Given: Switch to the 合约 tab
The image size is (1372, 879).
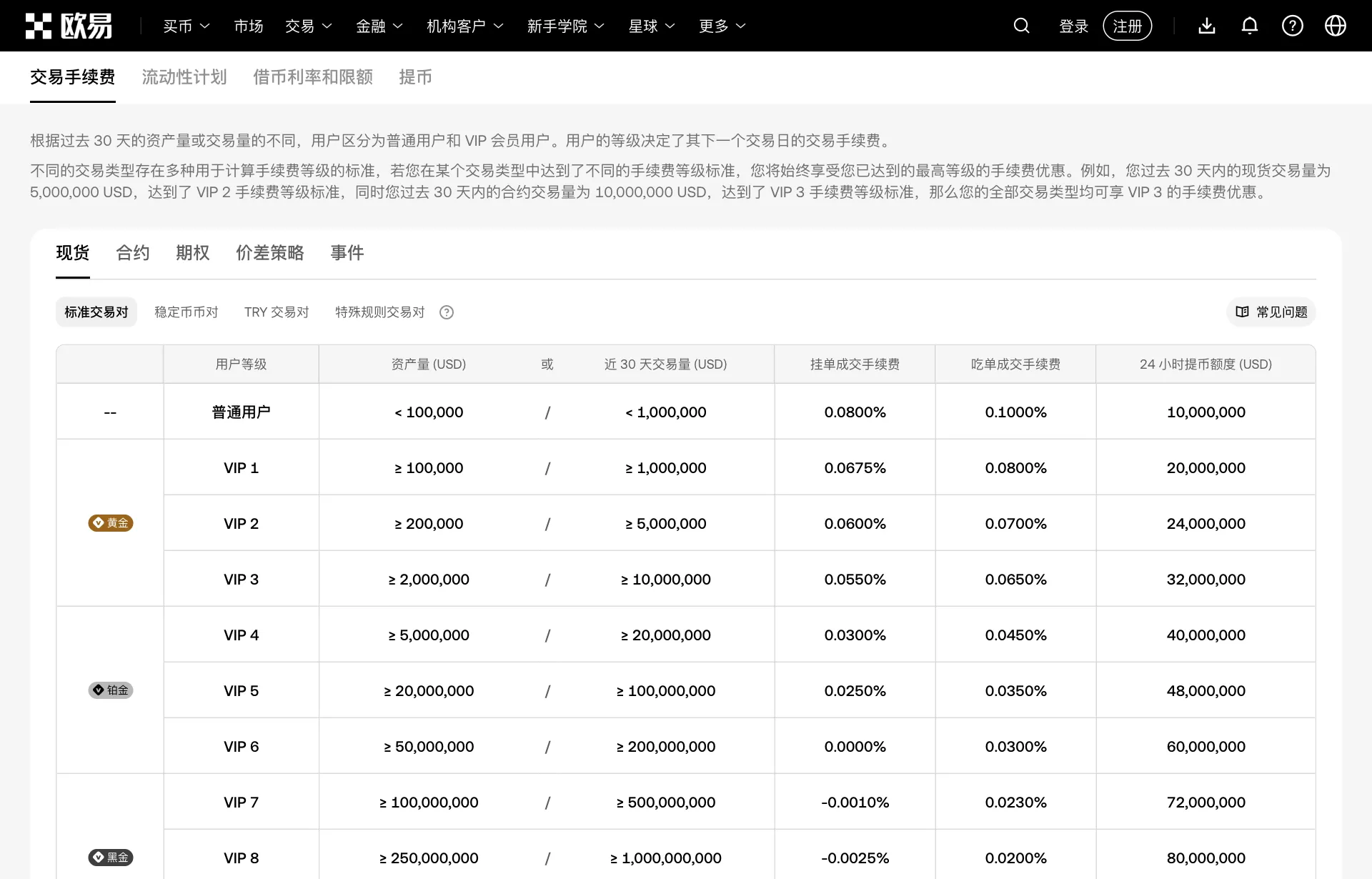Looking at the screenshot, I should [133, 253].
